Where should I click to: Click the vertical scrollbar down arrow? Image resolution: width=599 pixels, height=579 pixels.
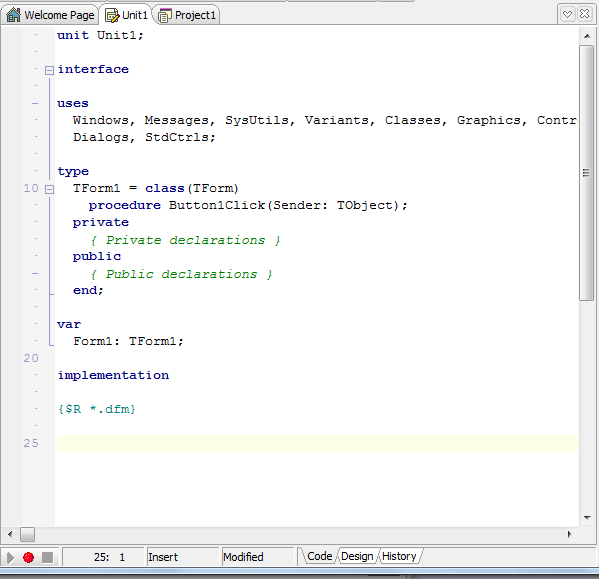point(587,518)
